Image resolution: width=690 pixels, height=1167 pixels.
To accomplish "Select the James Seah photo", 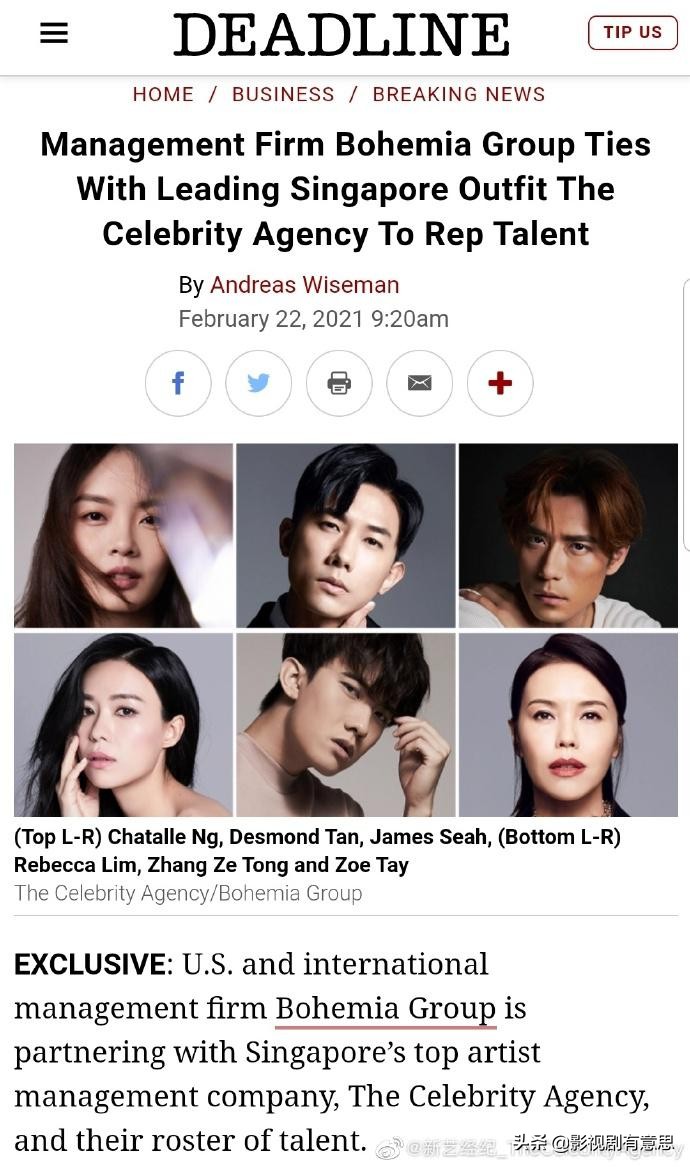I will click(568, 536).
